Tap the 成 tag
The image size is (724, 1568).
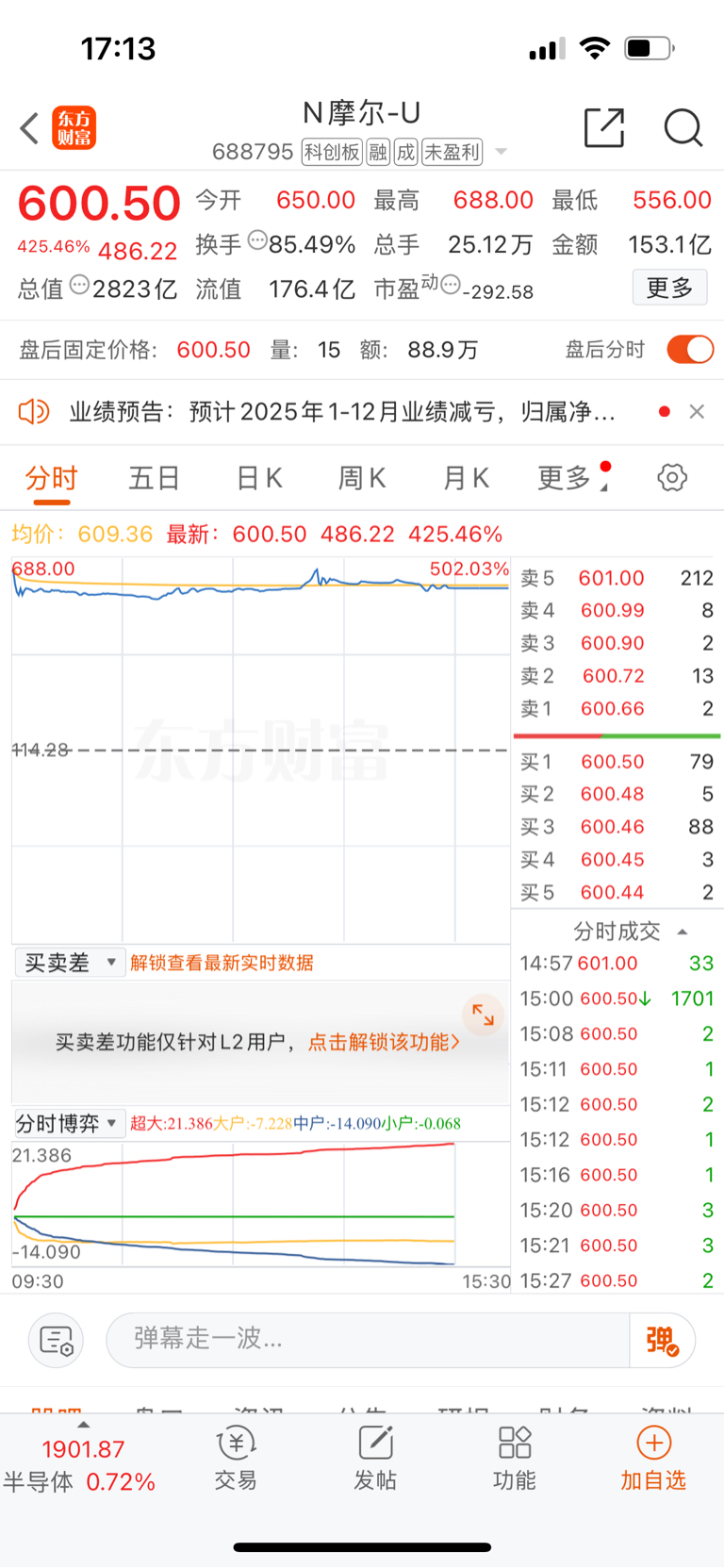pyautogui.click(x=406, y=152)
